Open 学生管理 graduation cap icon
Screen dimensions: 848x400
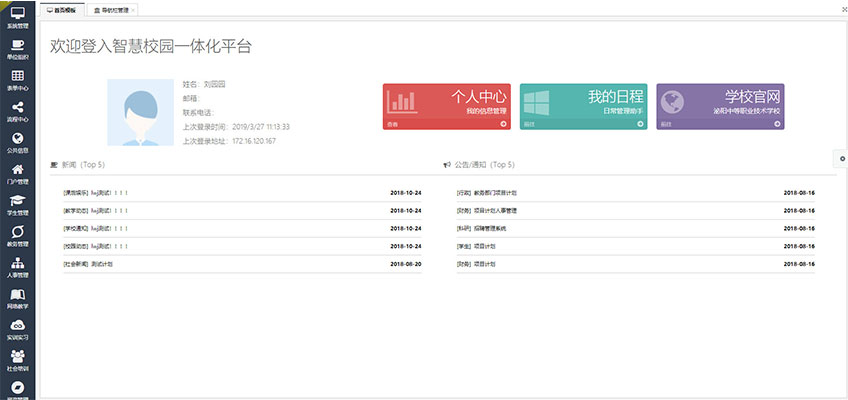tap(17, 201)
